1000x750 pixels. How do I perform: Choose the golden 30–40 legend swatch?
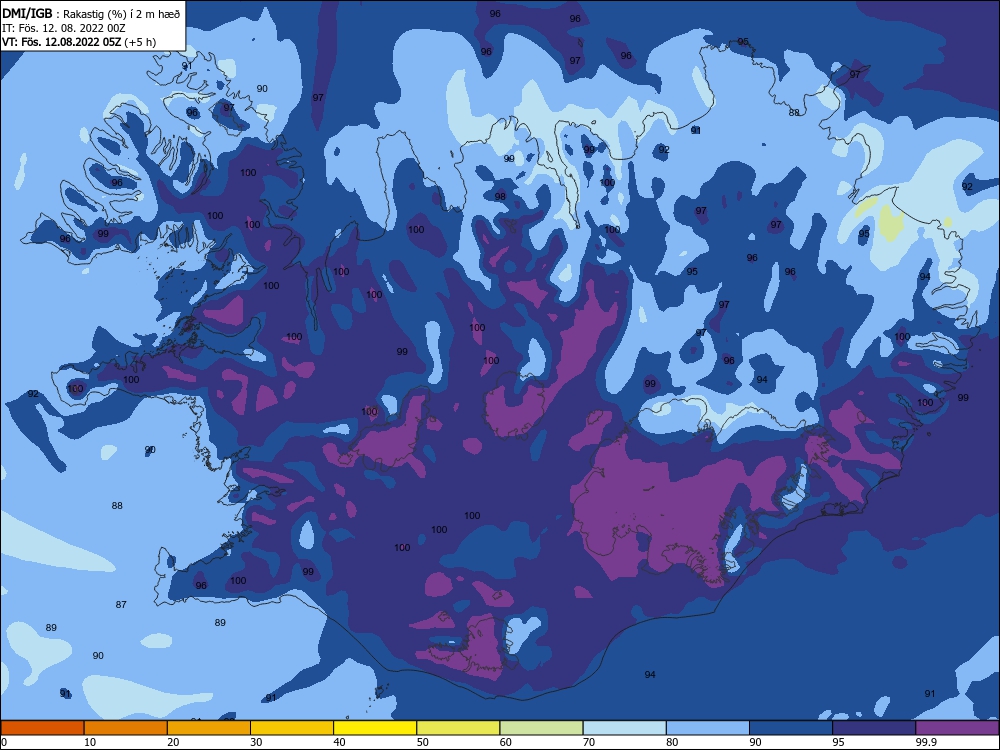click(292, 728)
